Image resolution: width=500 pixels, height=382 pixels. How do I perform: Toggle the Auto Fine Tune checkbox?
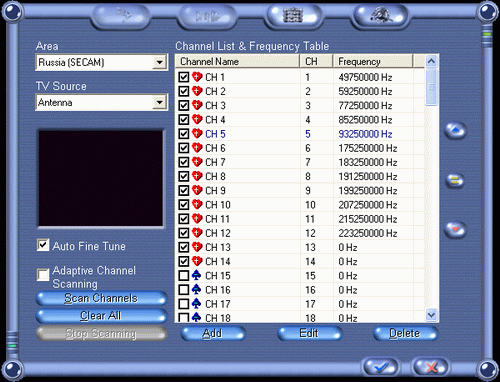coord(43,245)
